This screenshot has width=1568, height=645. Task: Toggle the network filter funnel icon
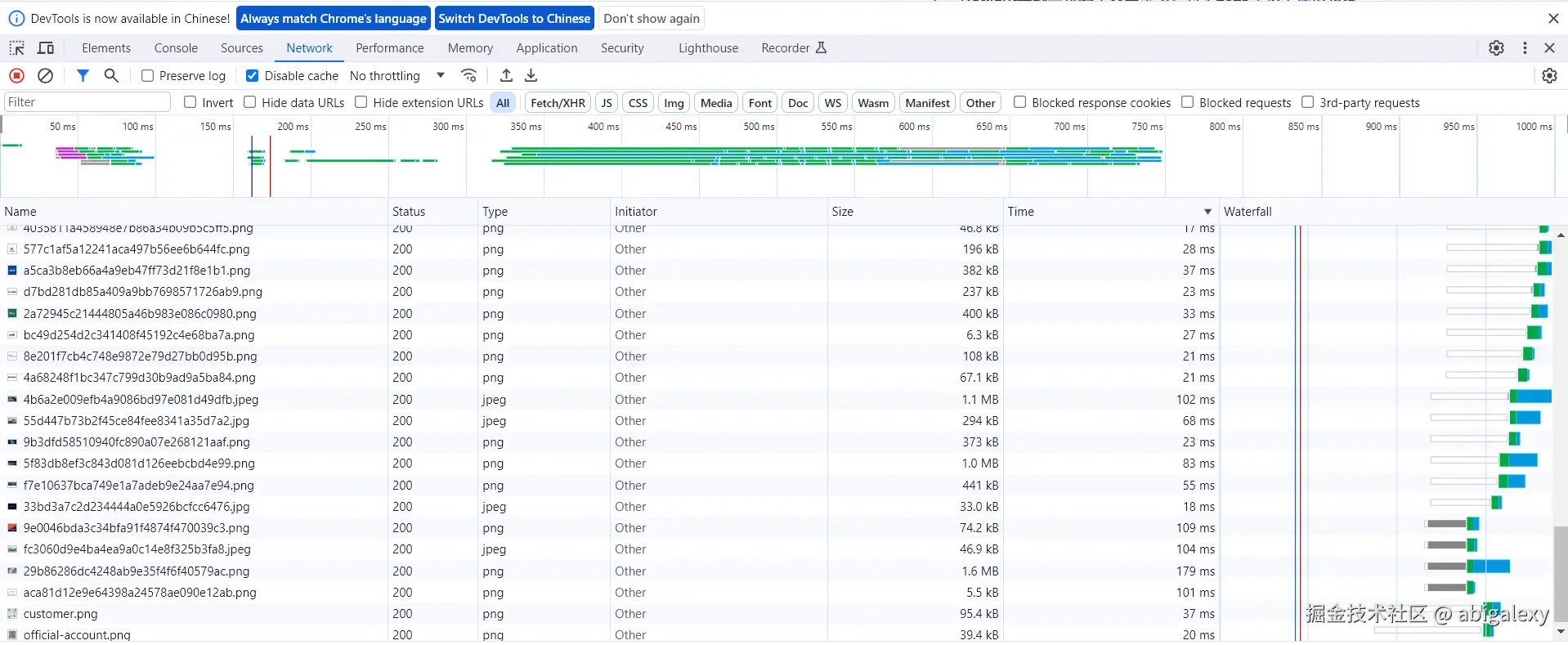click(x=83, y=75)
